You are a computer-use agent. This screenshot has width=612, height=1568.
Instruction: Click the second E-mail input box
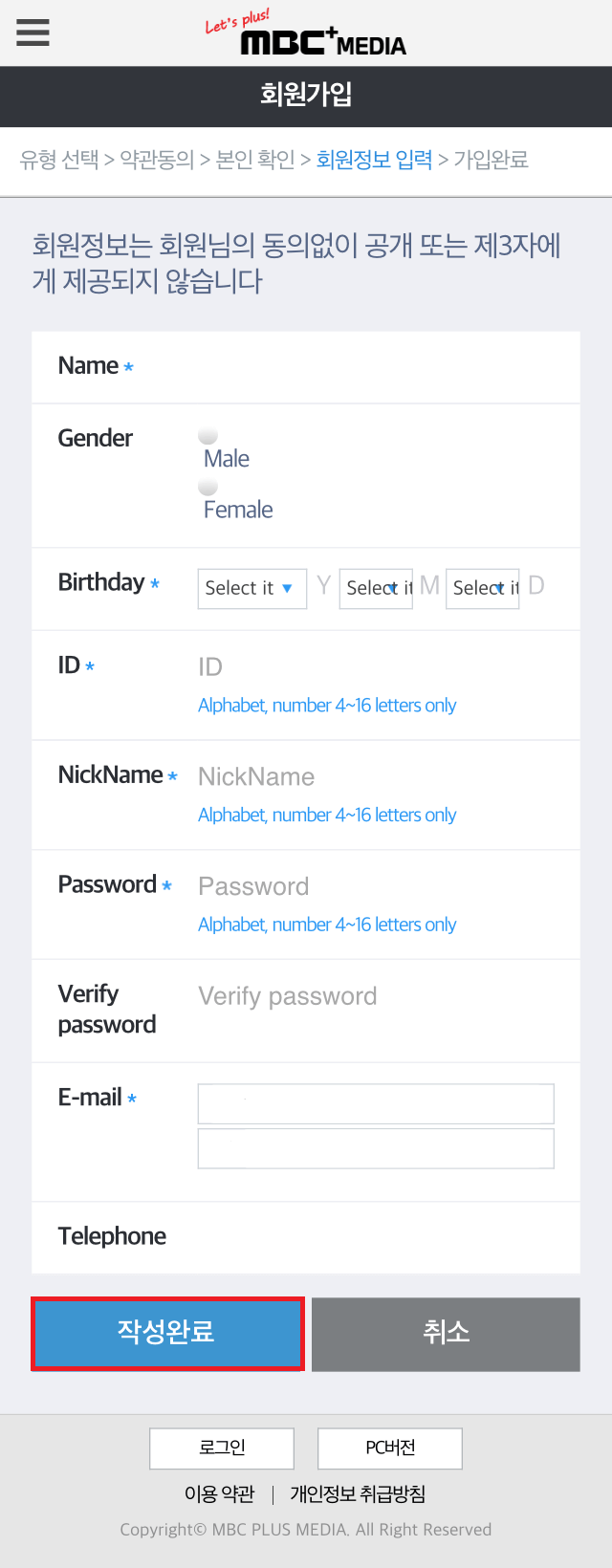tap(376, 1148)
